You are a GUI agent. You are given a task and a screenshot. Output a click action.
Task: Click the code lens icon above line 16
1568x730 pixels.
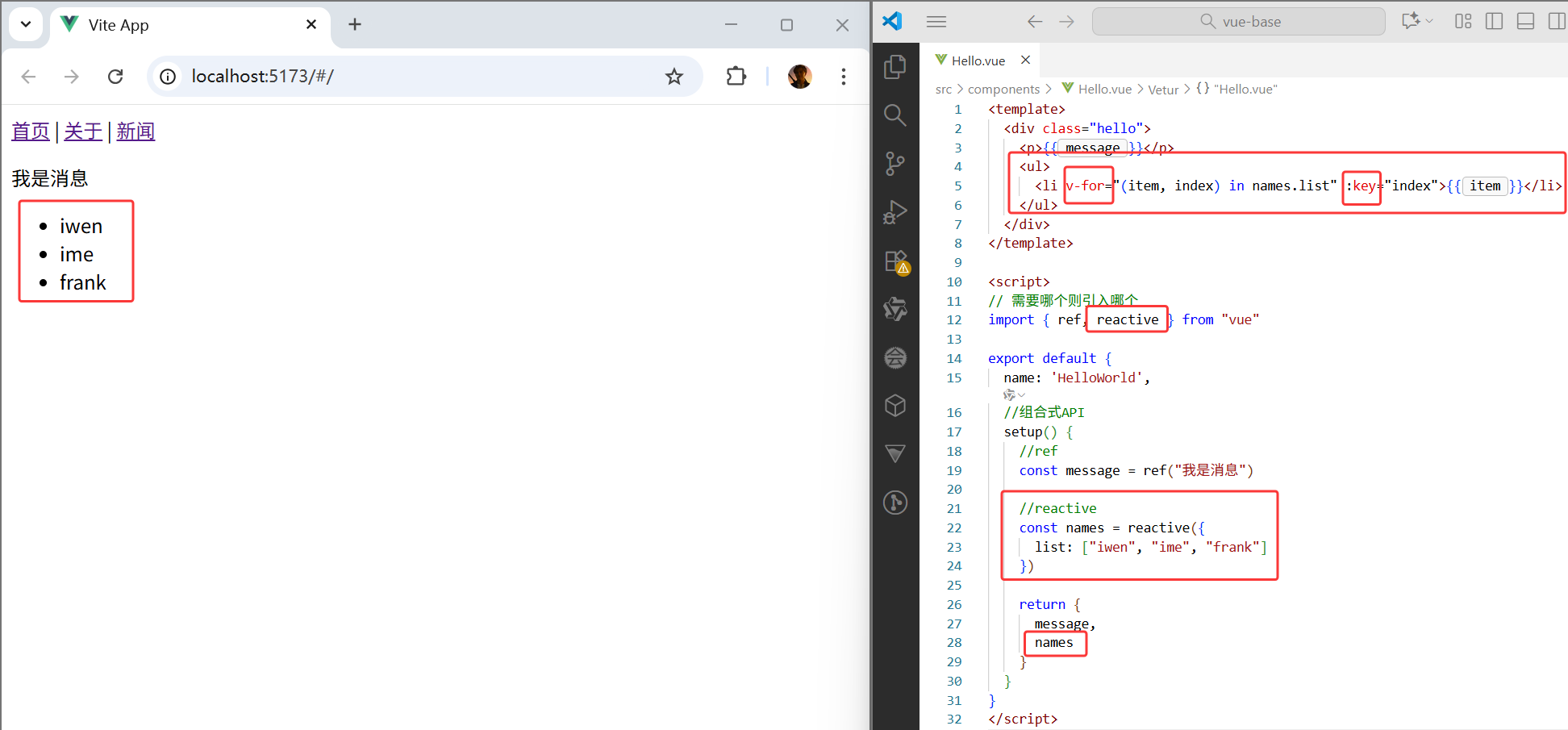click(x=1013, y=395)
